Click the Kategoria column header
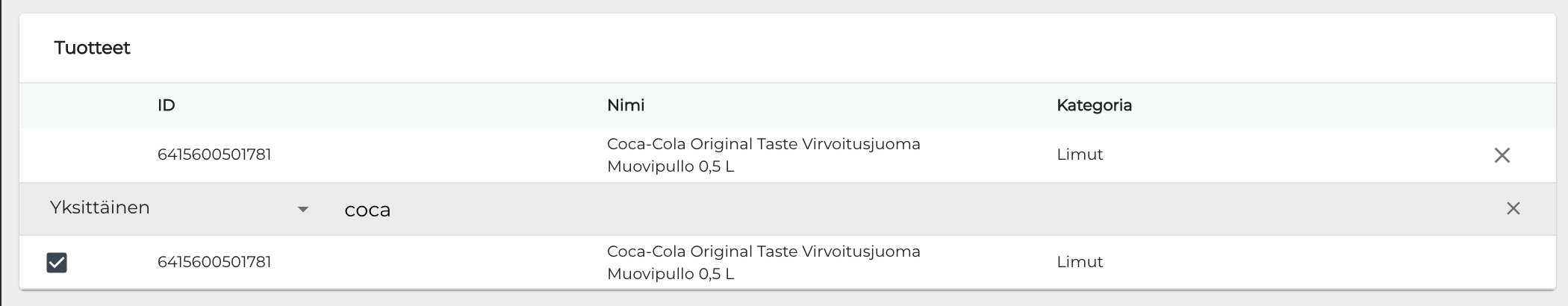 click(1094, 105)
